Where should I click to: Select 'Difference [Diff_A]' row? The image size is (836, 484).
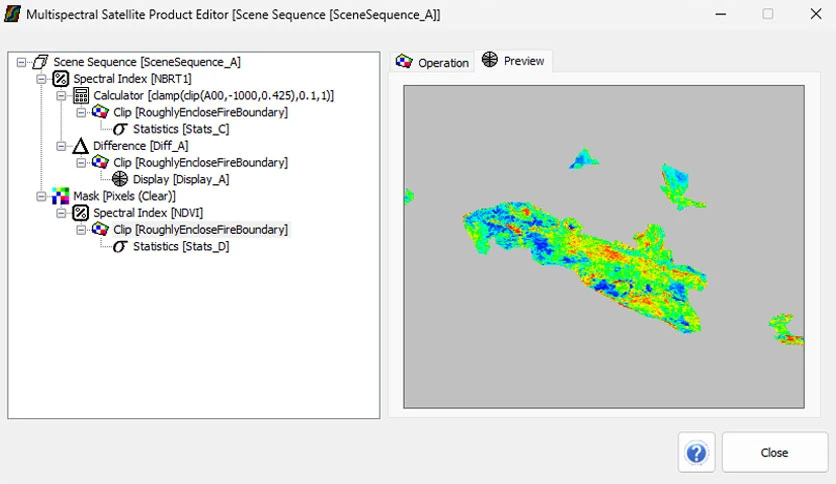140,146
